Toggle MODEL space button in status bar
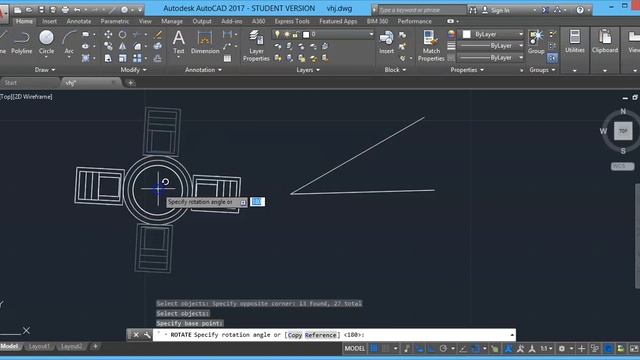Screen dimensions: 640x360 tap(355, 349)
